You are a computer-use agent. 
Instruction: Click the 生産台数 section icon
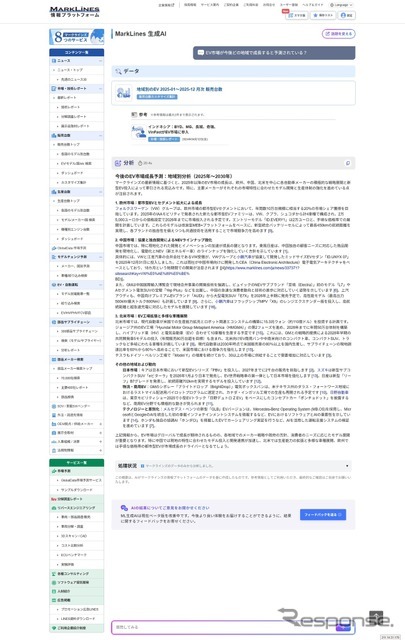[x=53, y=191]
